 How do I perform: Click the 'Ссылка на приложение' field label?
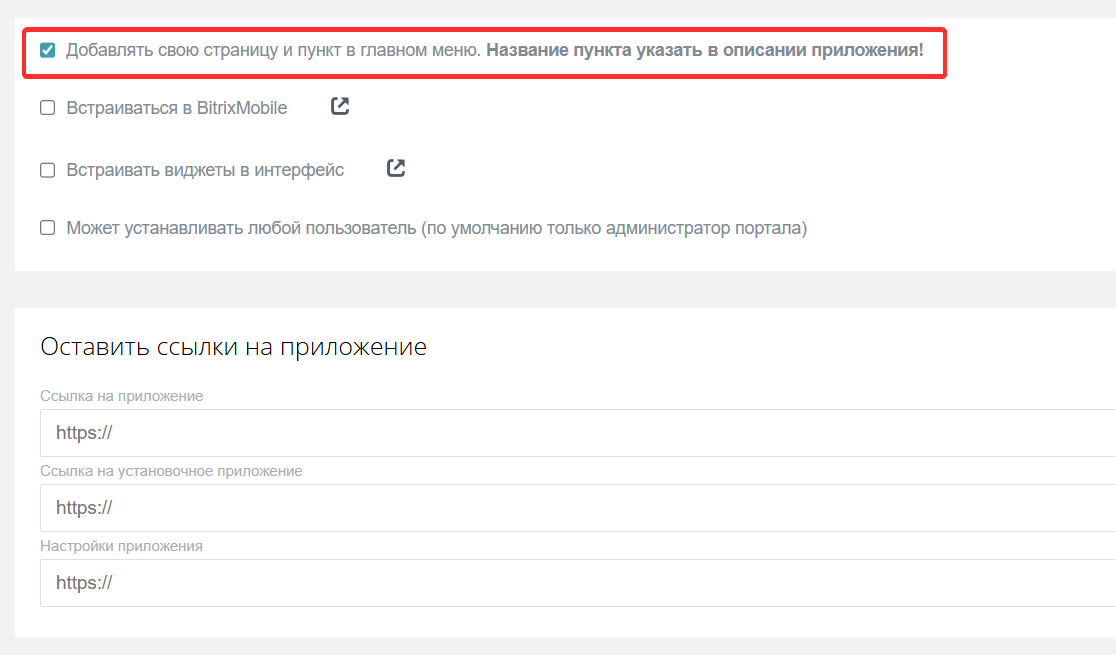122,396
